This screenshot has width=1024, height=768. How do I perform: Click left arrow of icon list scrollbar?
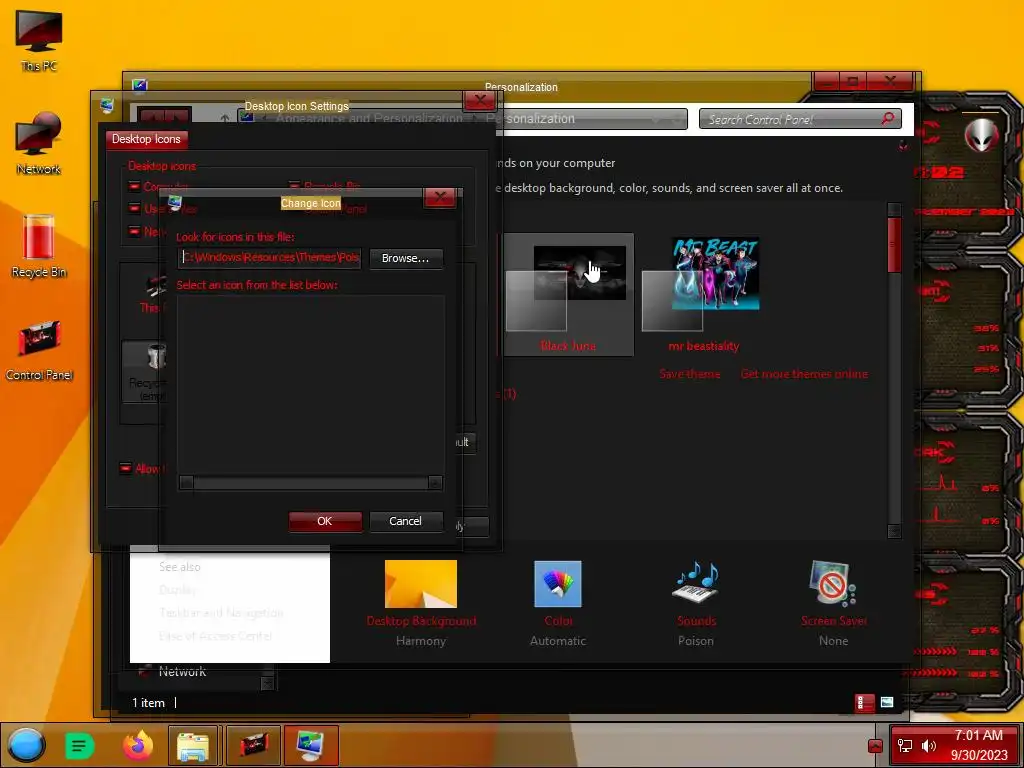point(186,483)
